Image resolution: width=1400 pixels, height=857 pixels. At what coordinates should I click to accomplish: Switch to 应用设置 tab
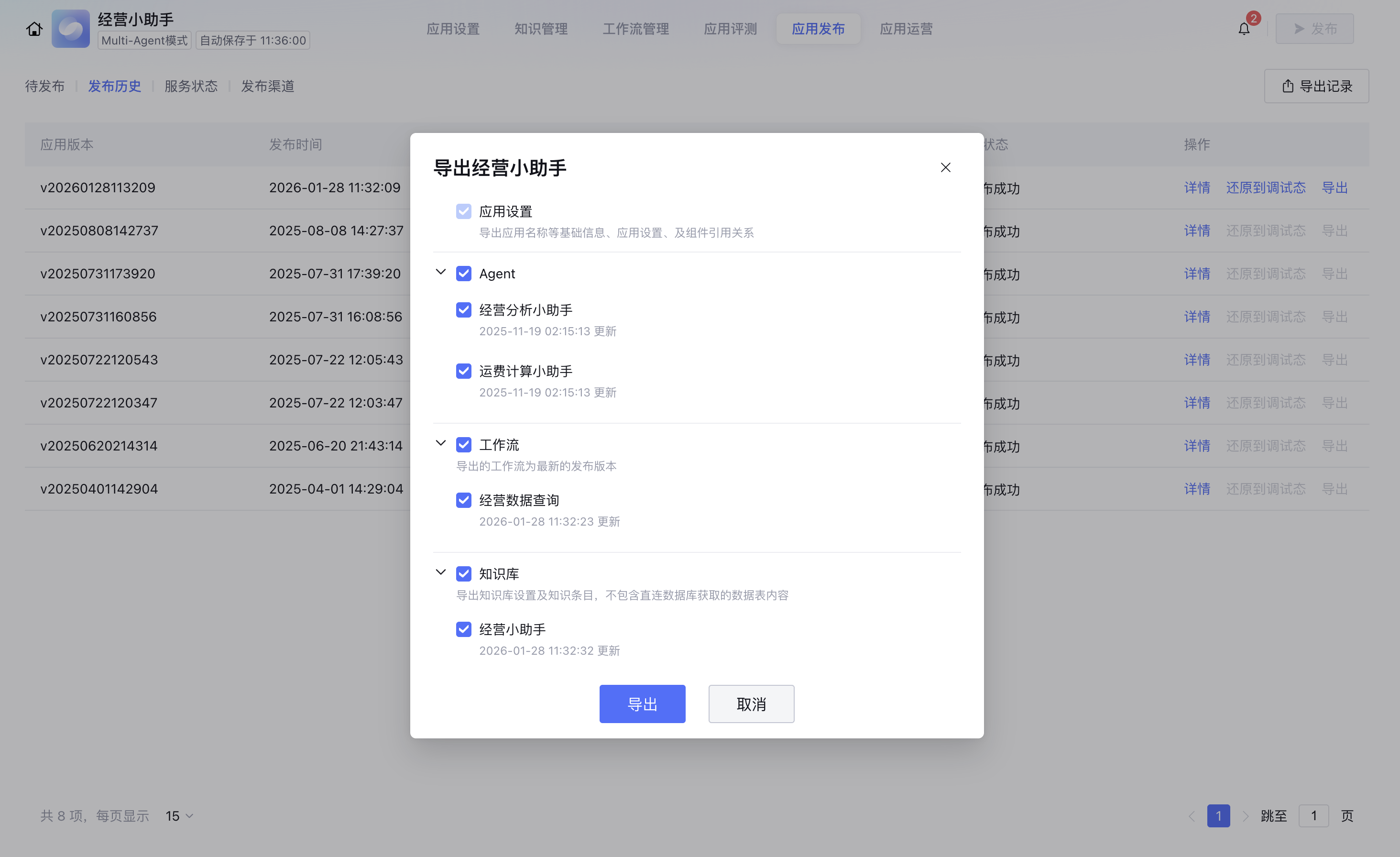(x=453, y=29)
